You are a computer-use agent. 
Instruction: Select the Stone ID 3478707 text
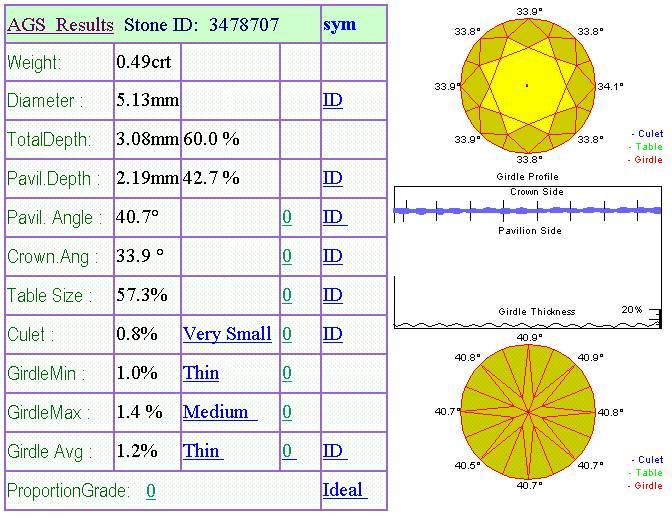click(201, 25)
